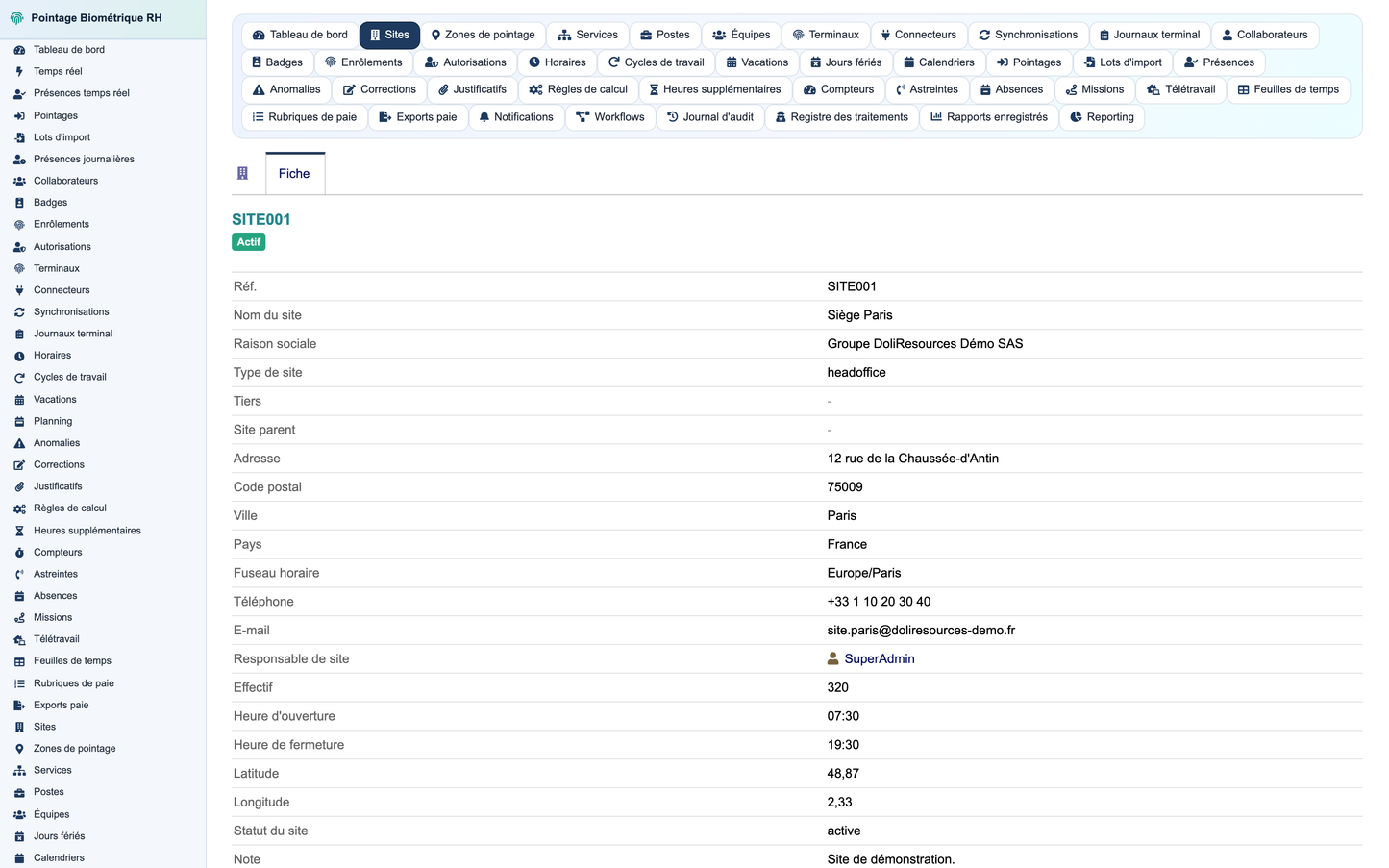Click the Journal d'audit button
Image resolution: width=1389 pixels, height=868 pixels.
(710, 117)
